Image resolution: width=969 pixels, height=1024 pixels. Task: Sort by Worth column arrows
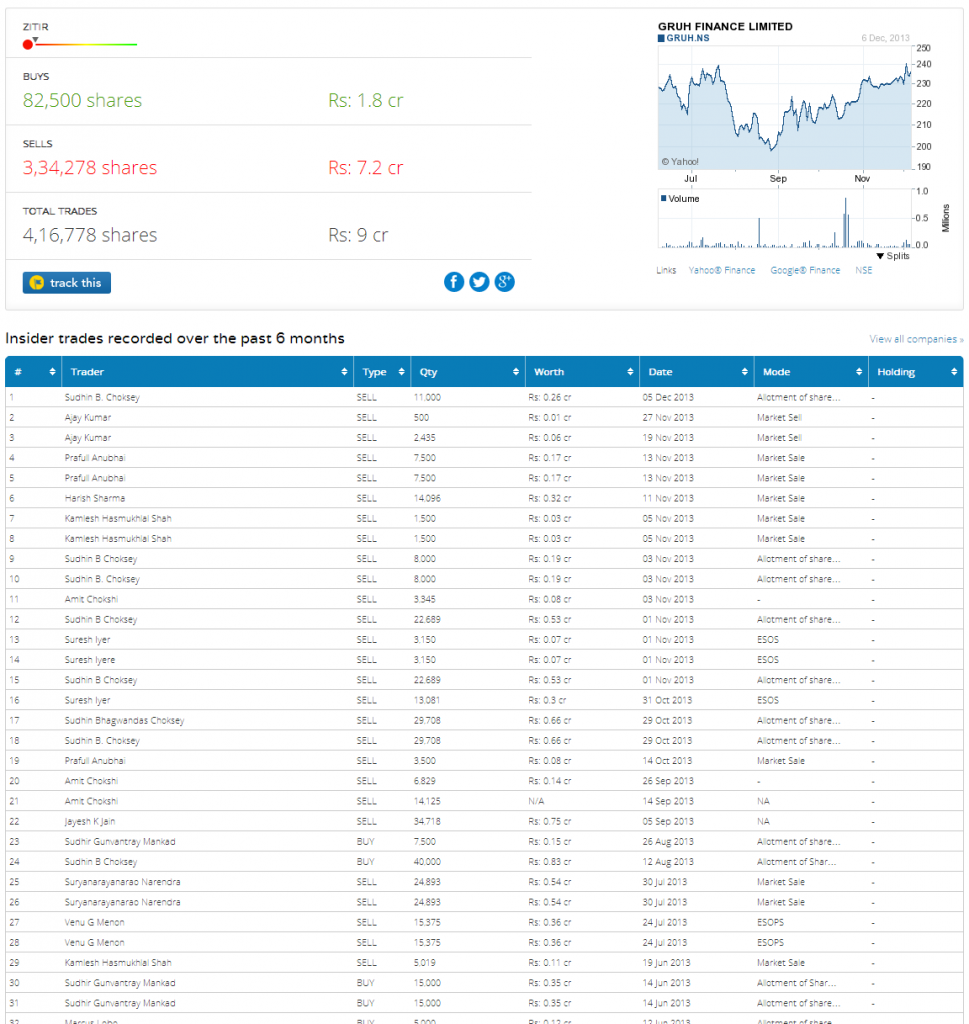pyautogui.click(x=630, y=372)
